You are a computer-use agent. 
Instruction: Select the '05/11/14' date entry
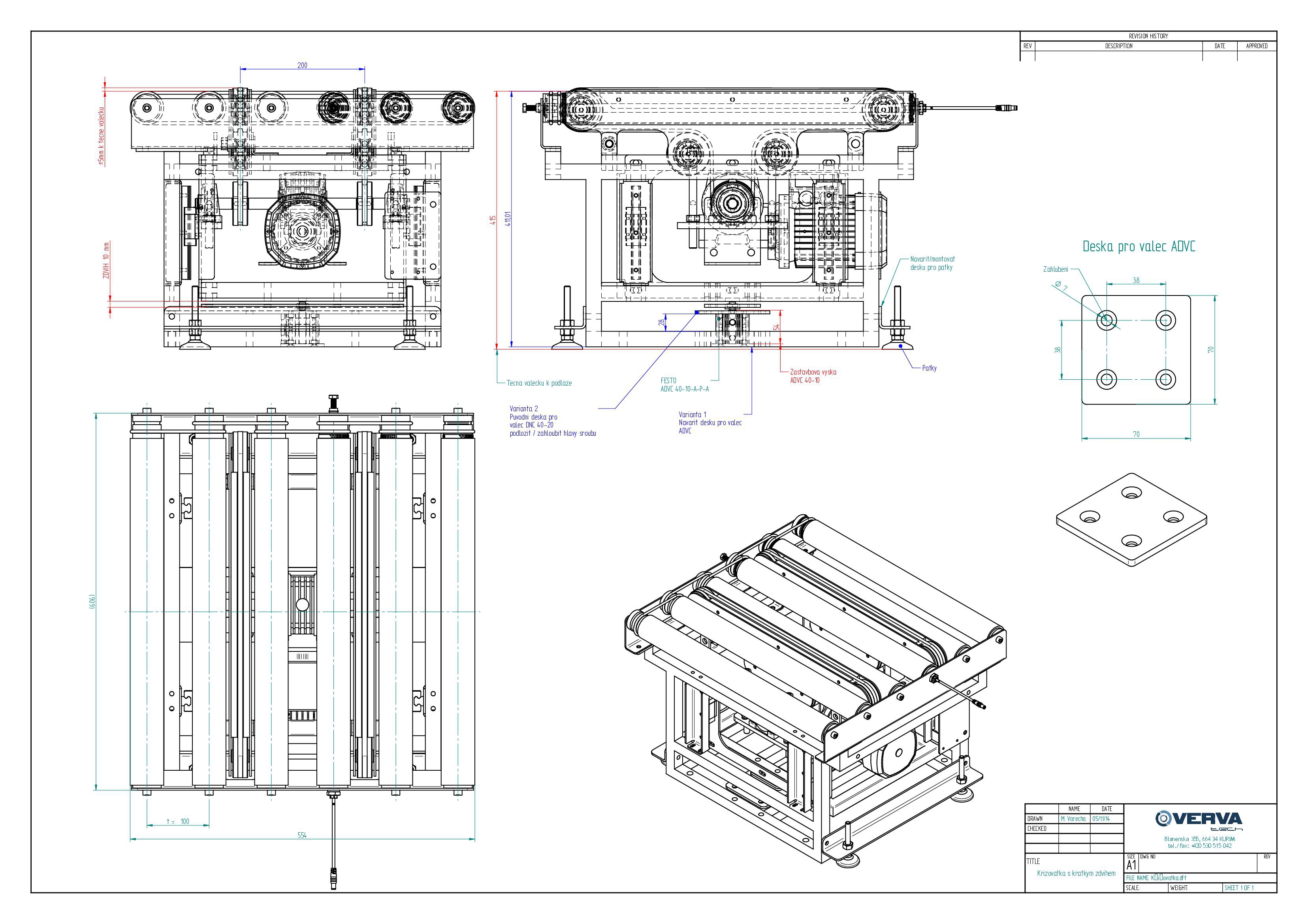click(1101, 819)
